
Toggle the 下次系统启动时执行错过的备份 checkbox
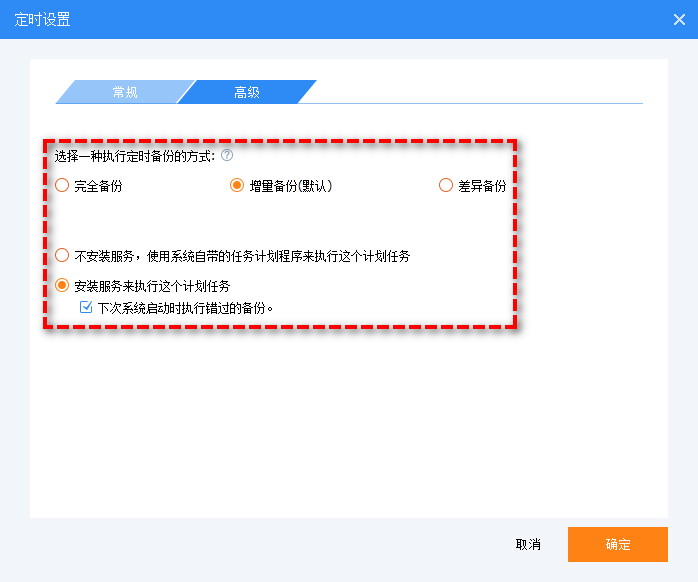click(x=86, y=308)
